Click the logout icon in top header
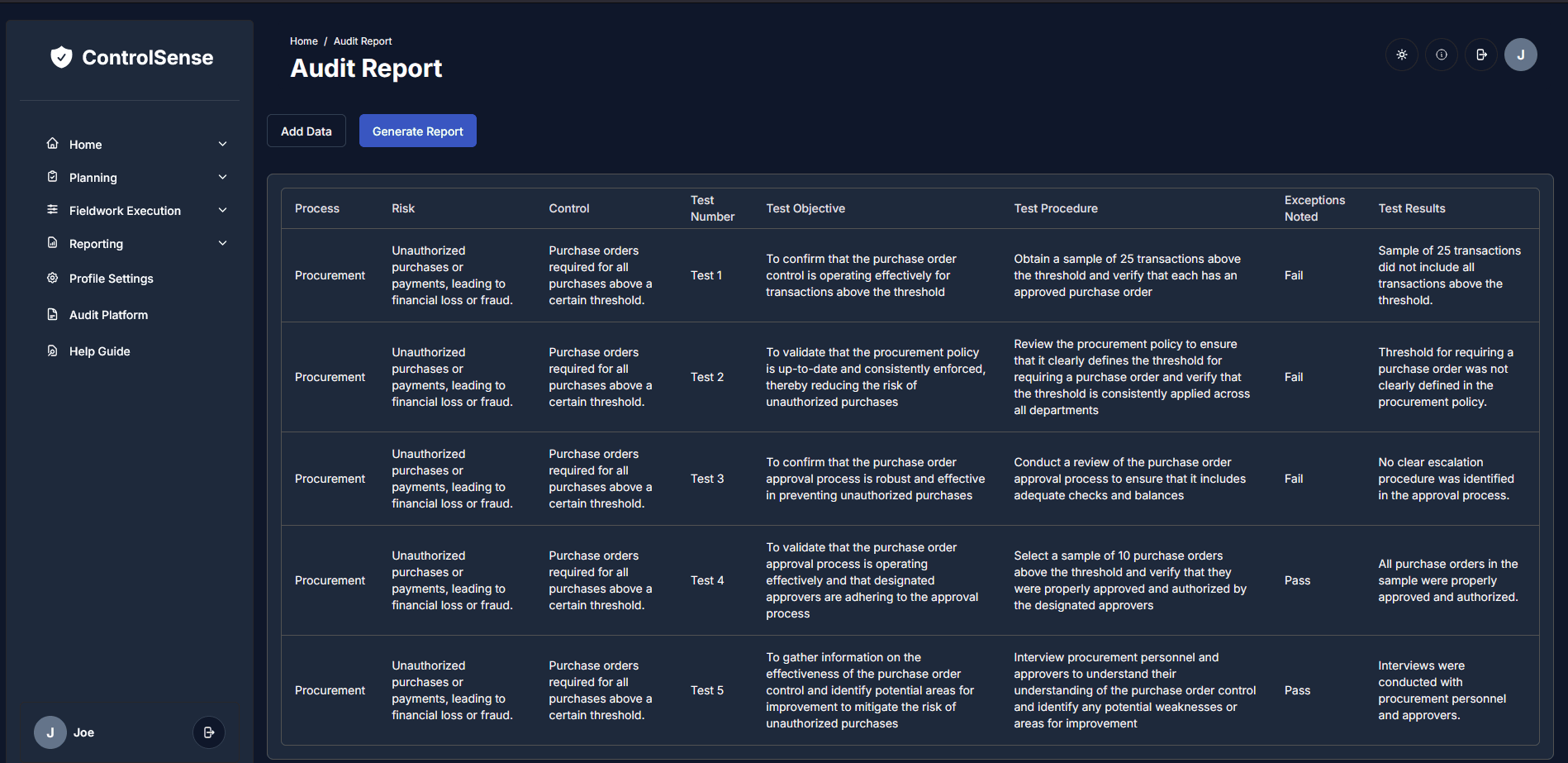The height and width of the screenshot is (763, 1568). coord(1481,55)
